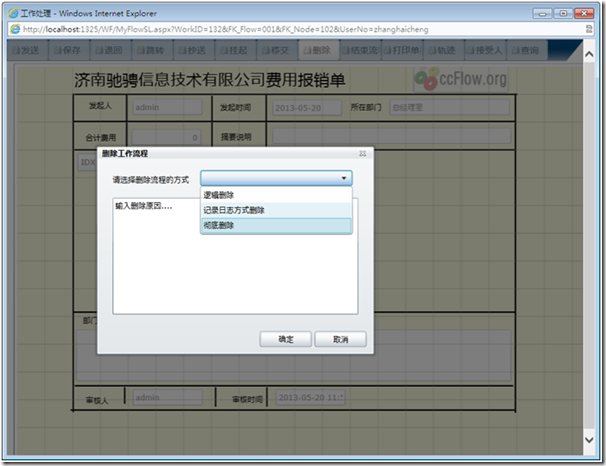Viewport: 606px width, 466px height.
Task: Close the Internet Explorer window
Action: [584, 14]
